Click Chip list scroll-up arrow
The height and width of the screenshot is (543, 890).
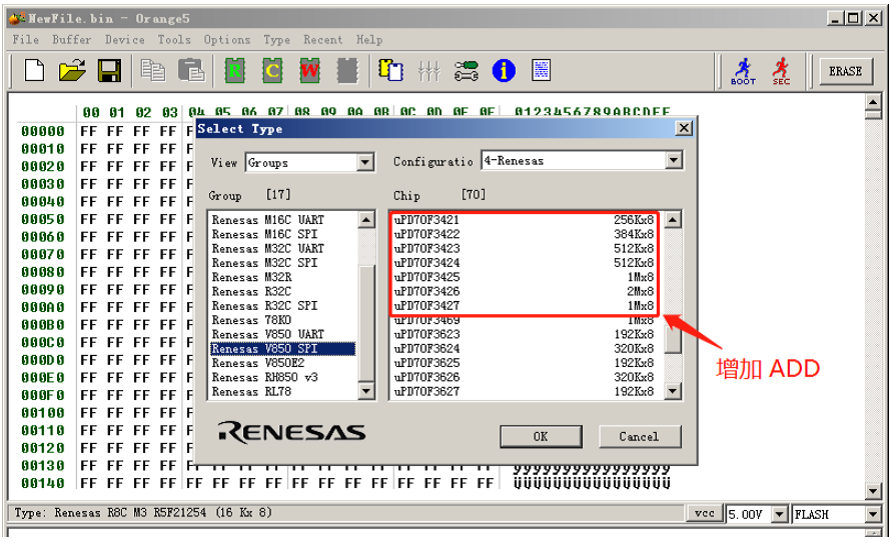(x=673, y=220)
